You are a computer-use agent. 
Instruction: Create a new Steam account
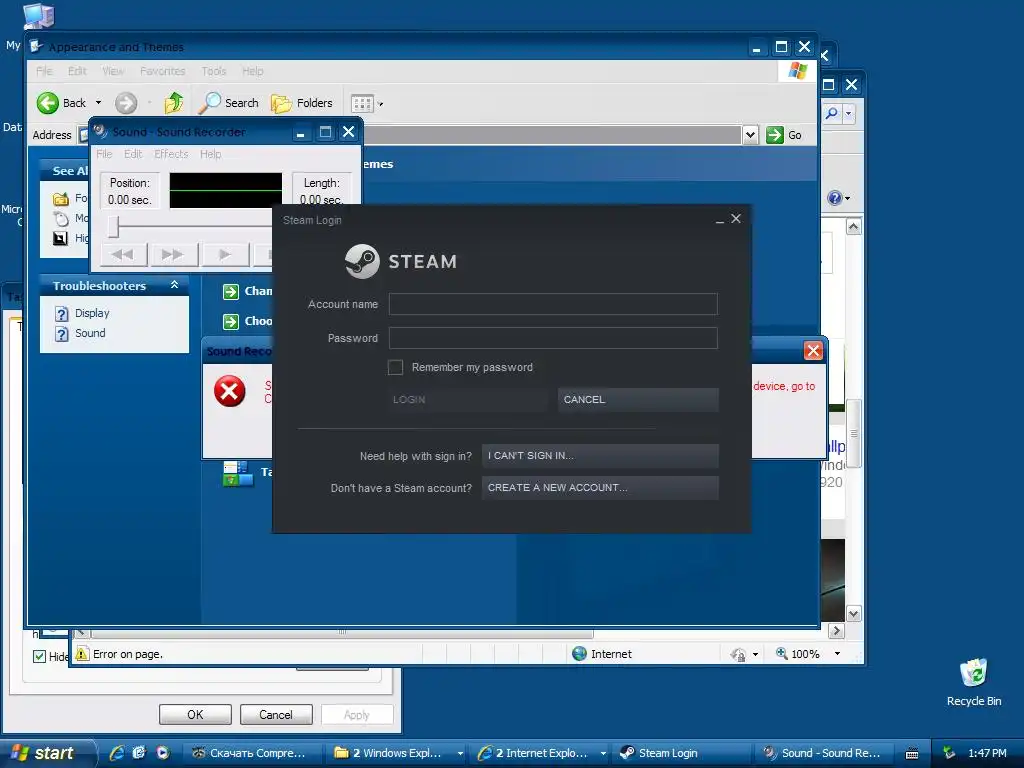click(600, 487)
